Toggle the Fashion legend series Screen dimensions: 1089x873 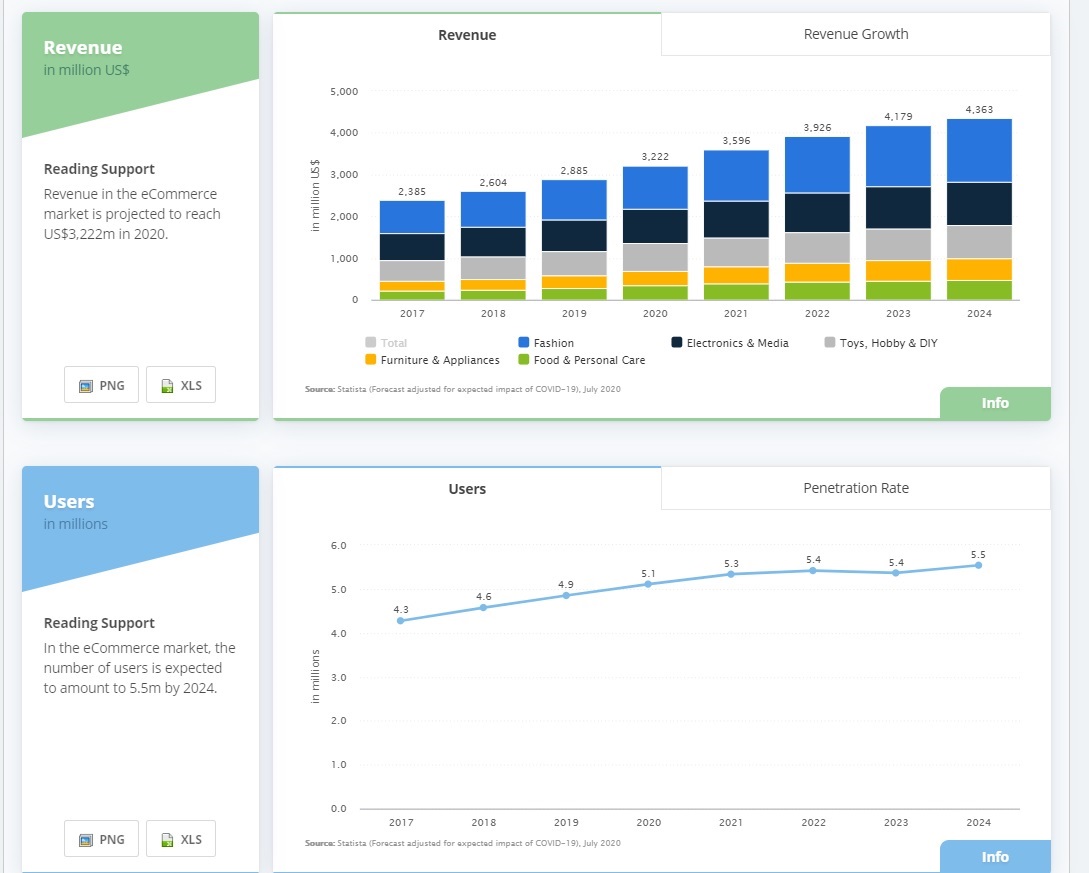coord(553,343)
